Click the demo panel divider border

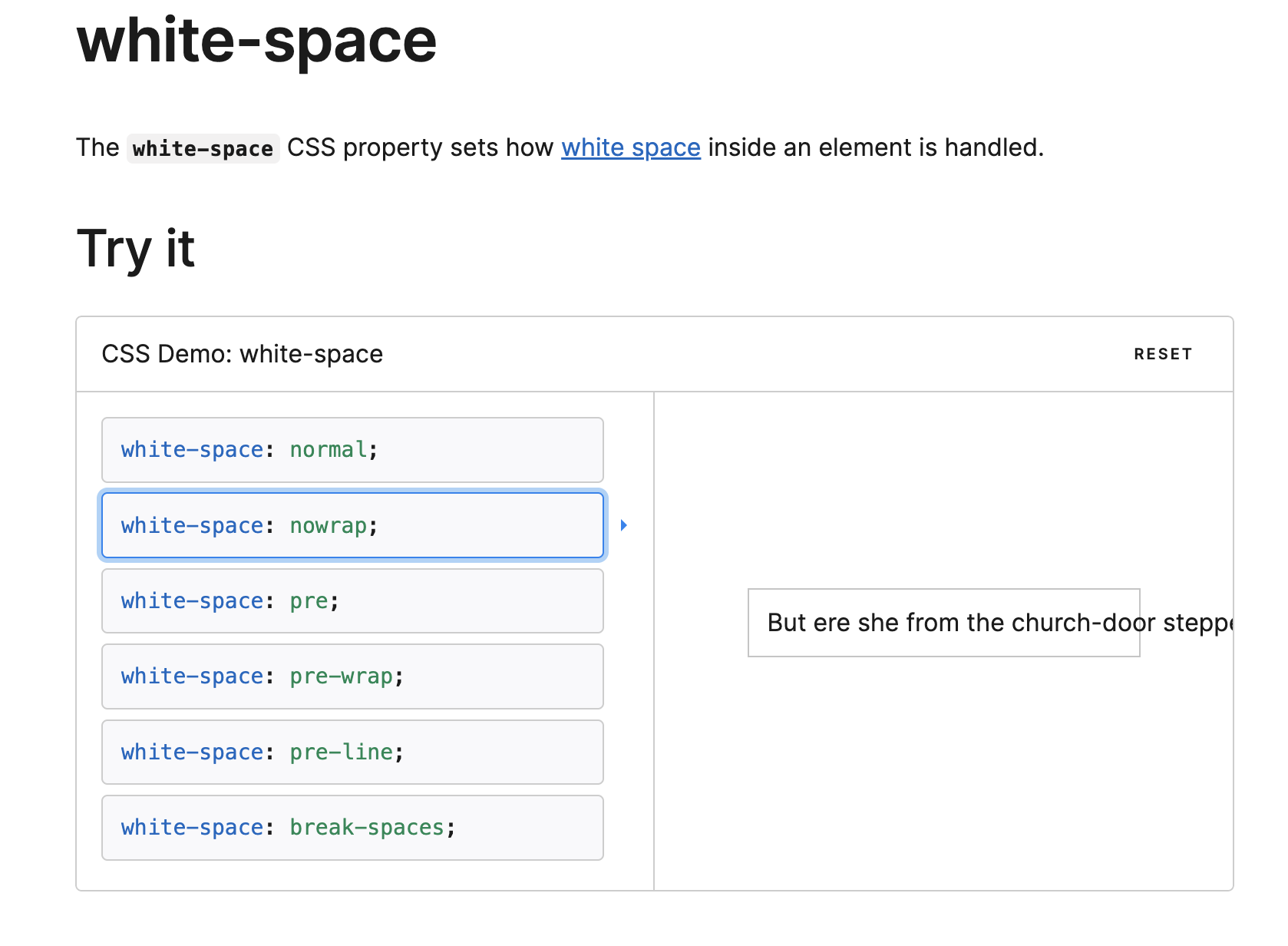pyautogui.click(x=653, y=637)
